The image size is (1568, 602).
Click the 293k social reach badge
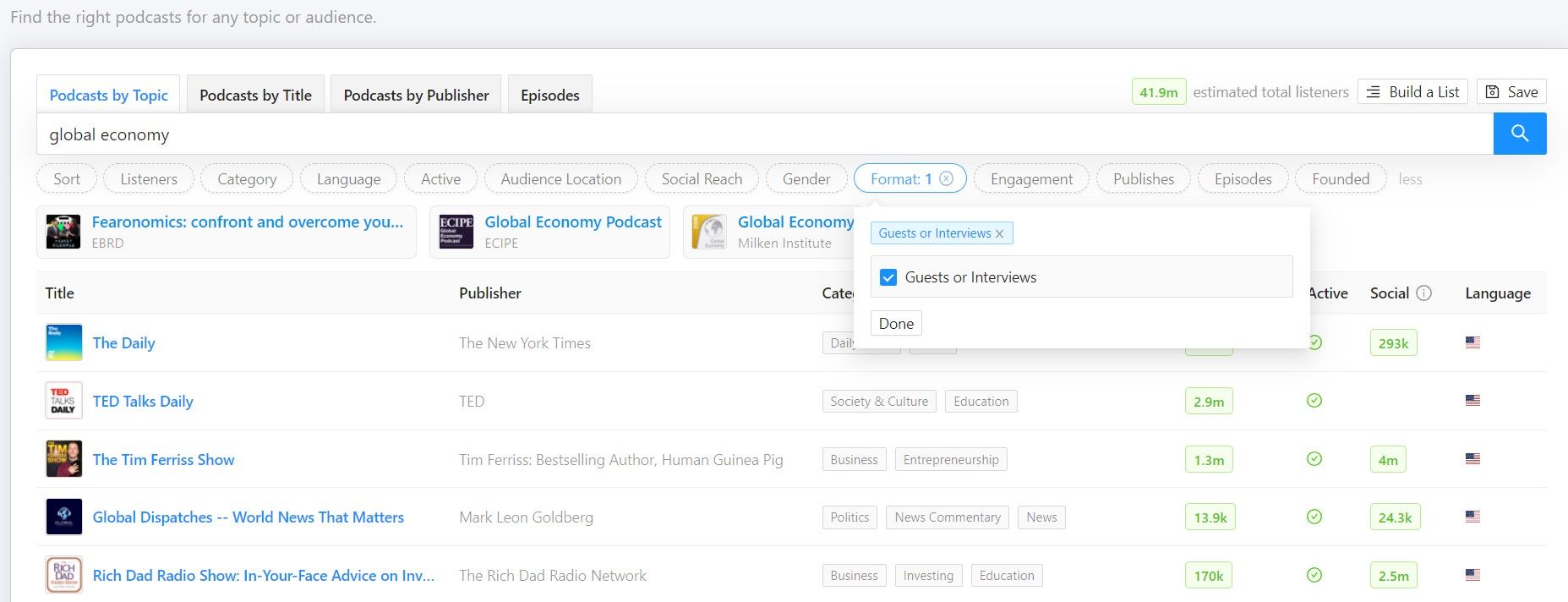pos(1393,342)
